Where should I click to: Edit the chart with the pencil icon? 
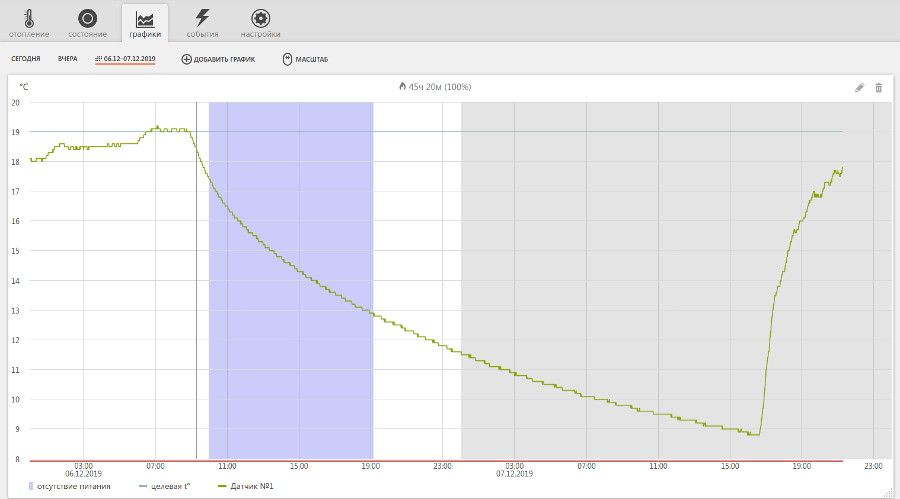coord(859,88)
